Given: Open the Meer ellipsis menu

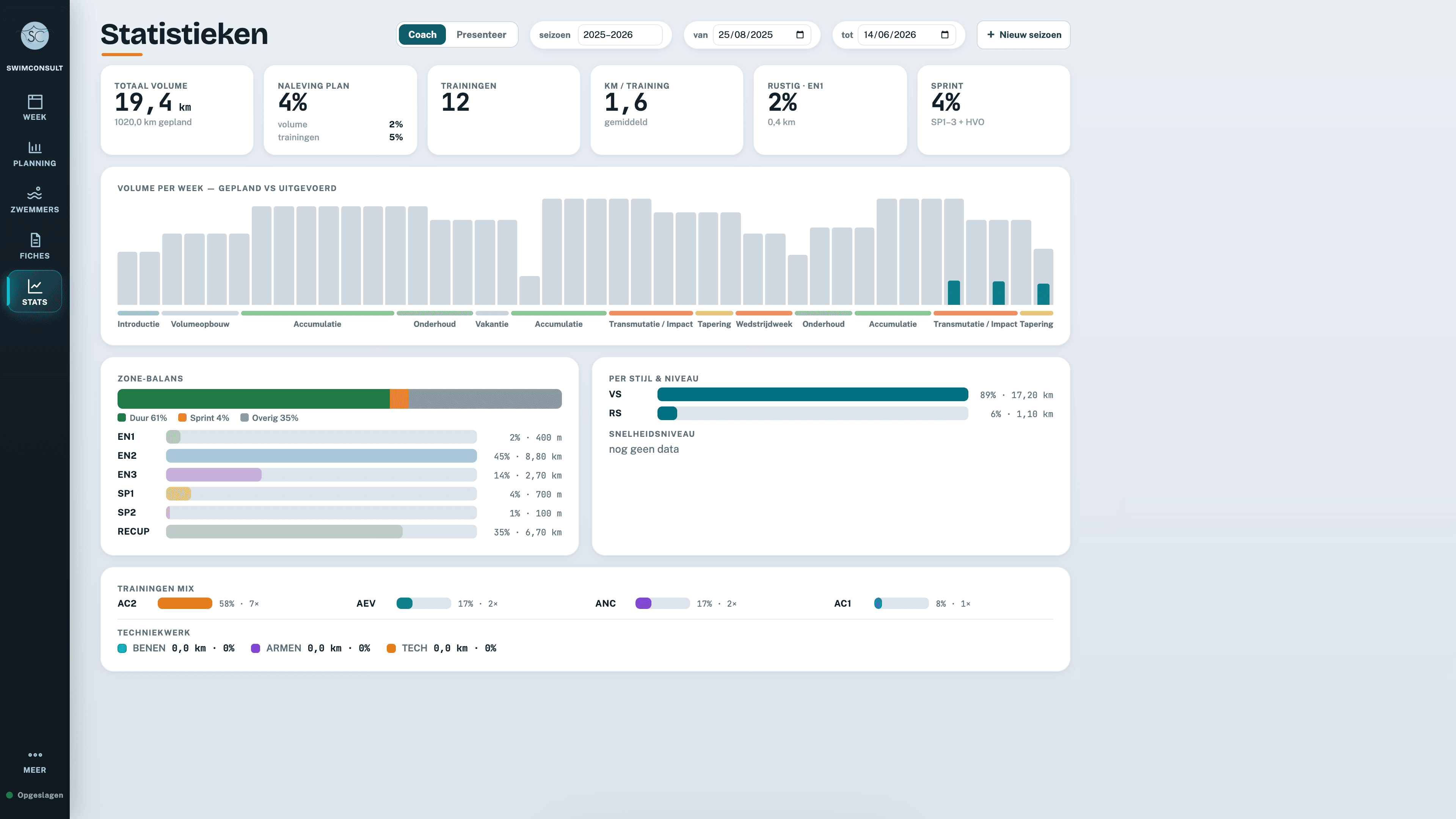Looking at the screenshot, I should tap(35, 755).
